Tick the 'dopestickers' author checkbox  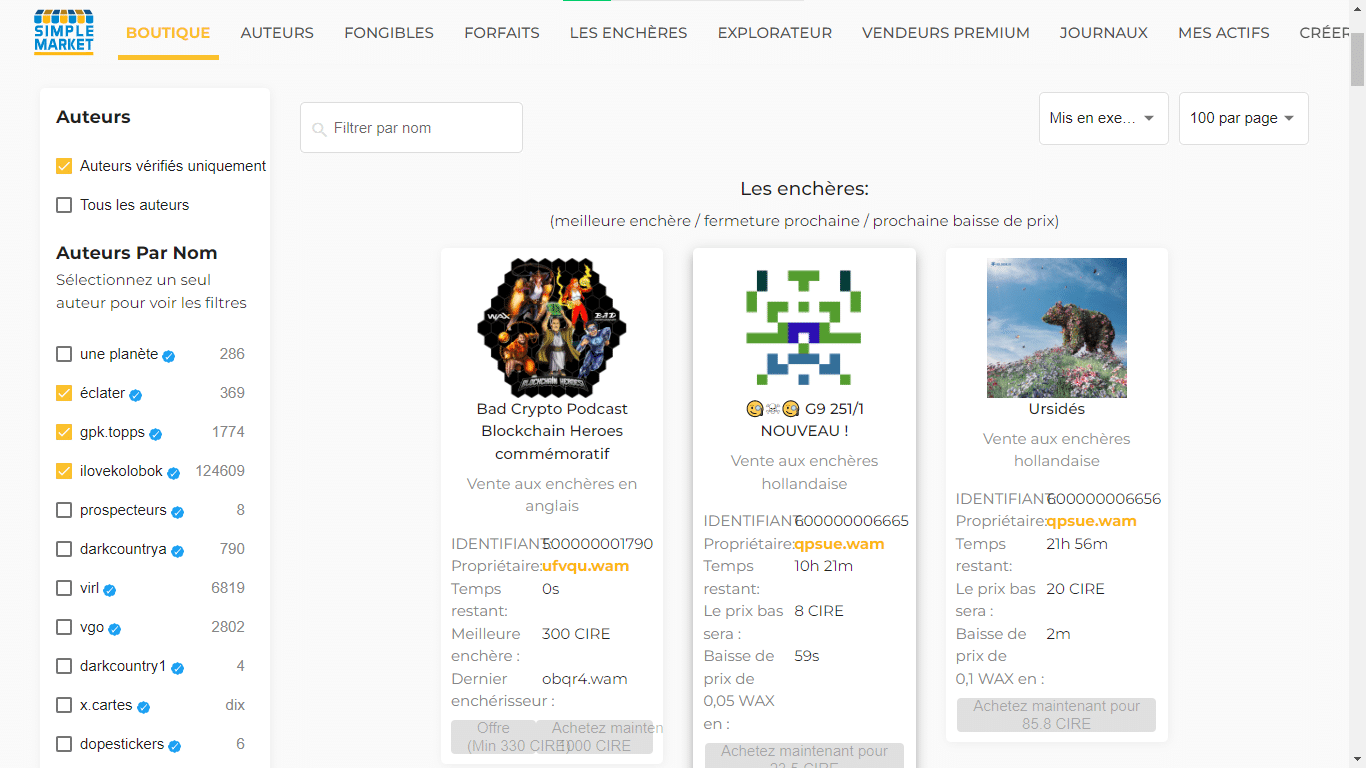64,744
